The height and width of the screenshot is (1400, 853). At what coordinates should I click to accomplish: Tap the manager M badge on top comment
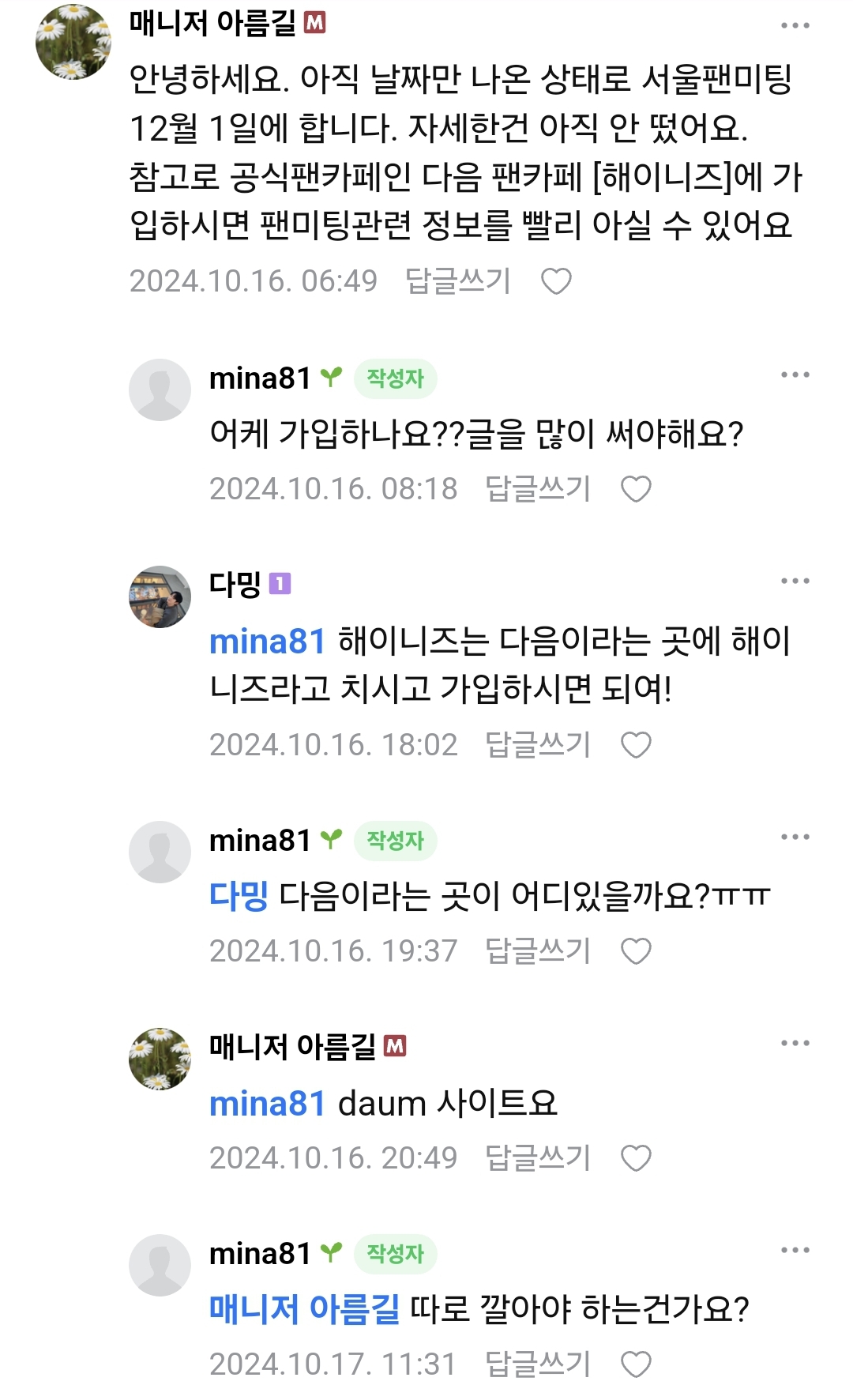coord(315,24)
